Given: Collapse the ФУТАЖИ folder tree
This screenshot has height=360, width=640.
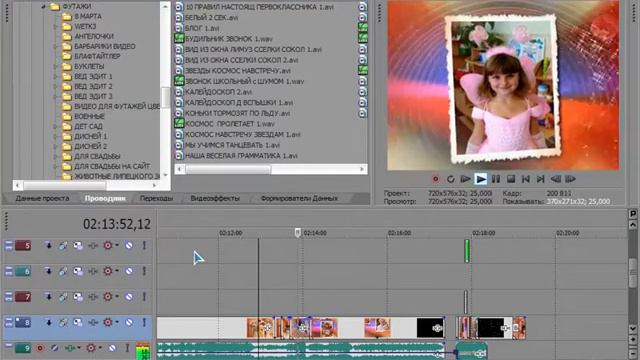Looking at the screenshot, I should coord(44,7).
